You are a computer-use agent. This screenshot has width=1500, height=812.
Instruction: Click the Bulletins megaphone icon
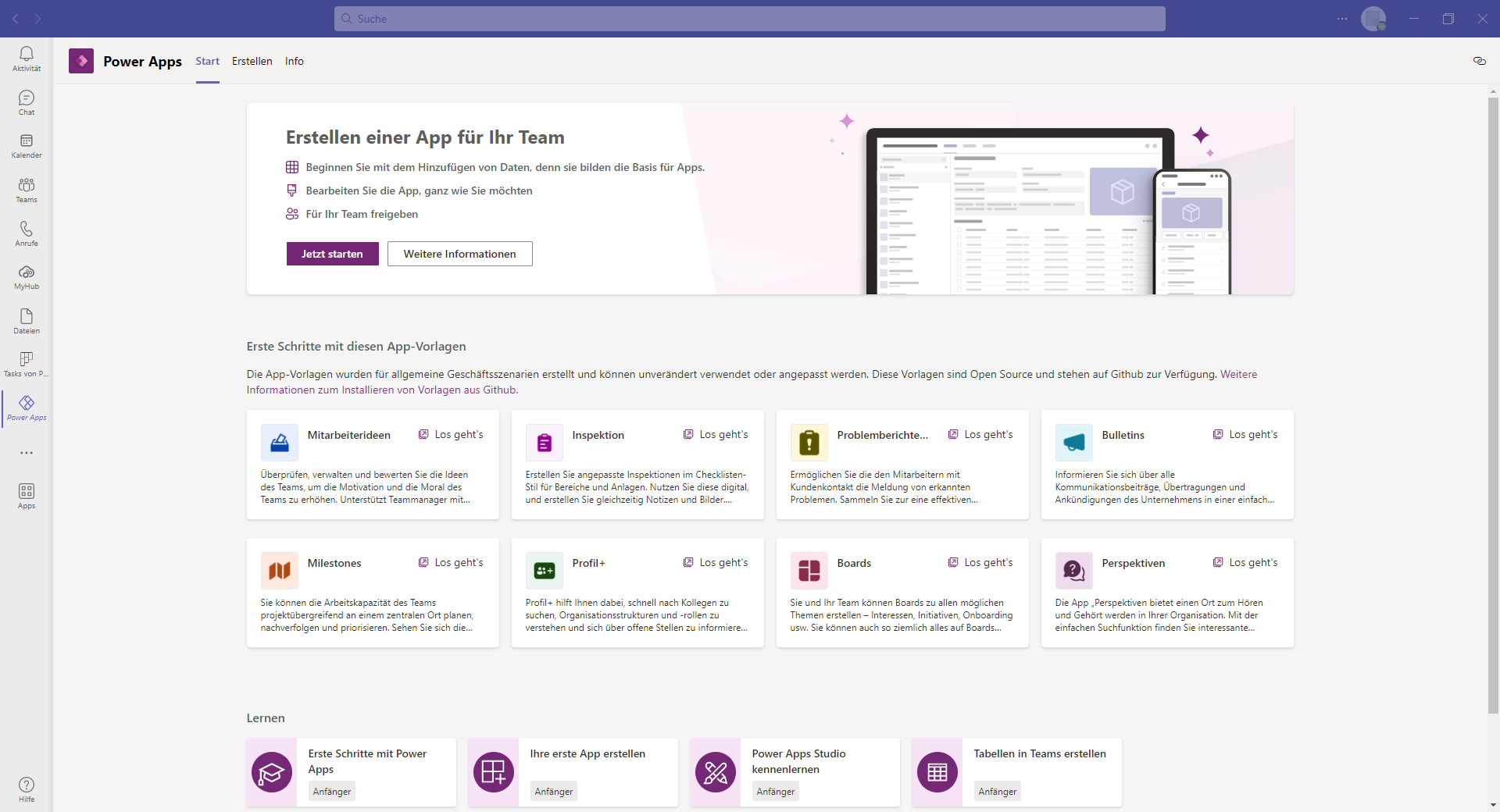coord(1074,443)
